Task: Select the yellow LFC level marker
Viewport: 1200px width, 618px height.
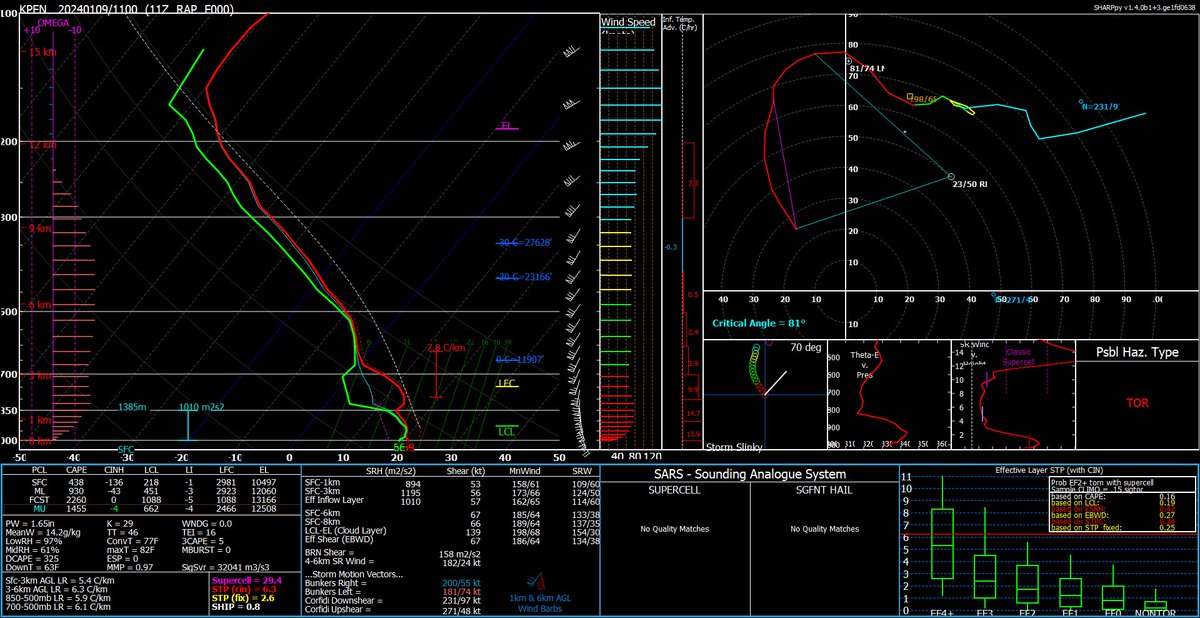Action: point(508,384)
